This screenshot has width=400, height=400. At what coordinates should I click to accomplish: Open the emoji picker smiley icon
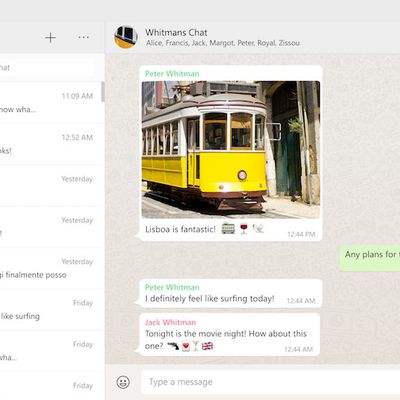point(123,382)
